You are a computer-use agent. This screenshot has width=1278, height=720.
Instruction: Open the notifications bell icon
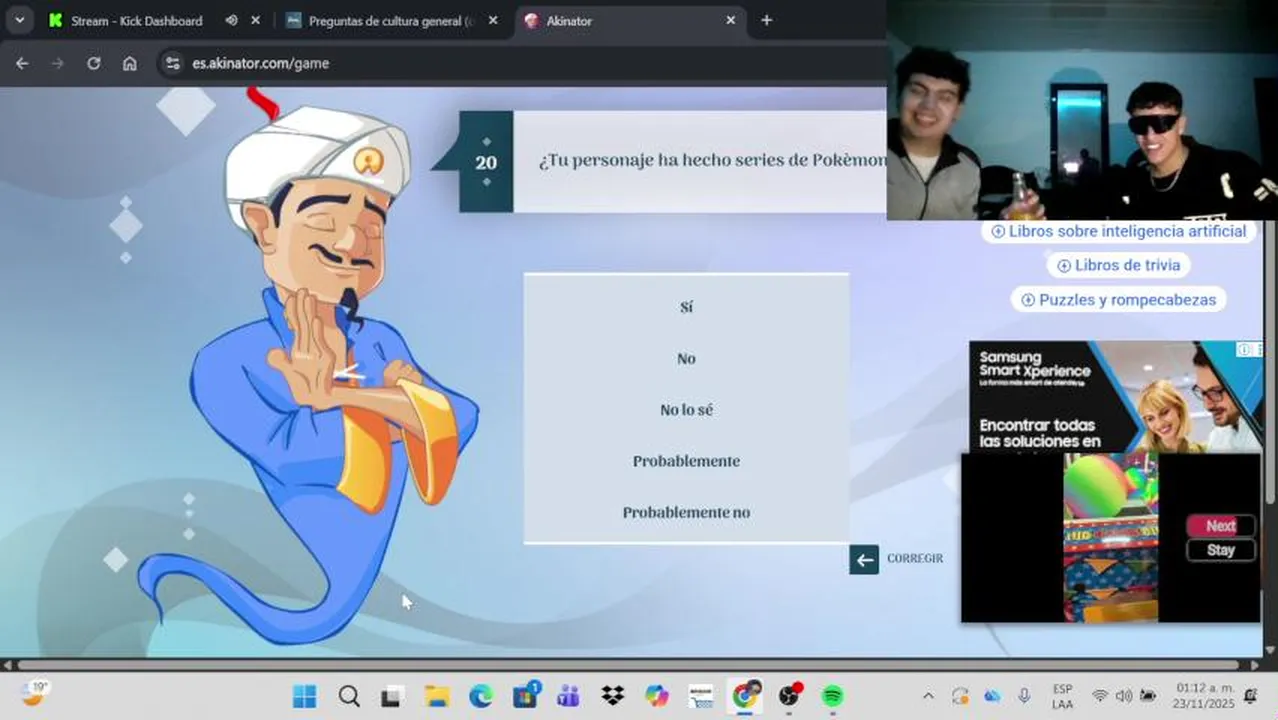[1250, 696]
